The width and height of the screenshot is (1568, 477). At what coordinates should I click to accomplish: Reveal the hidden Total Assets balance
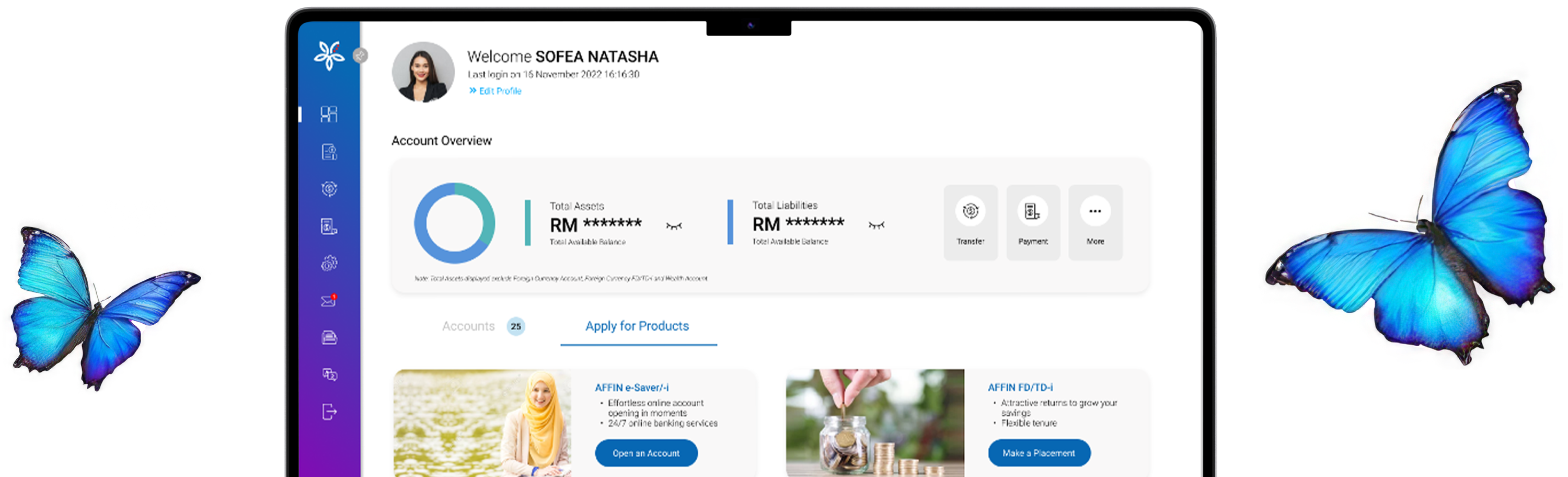674,226
